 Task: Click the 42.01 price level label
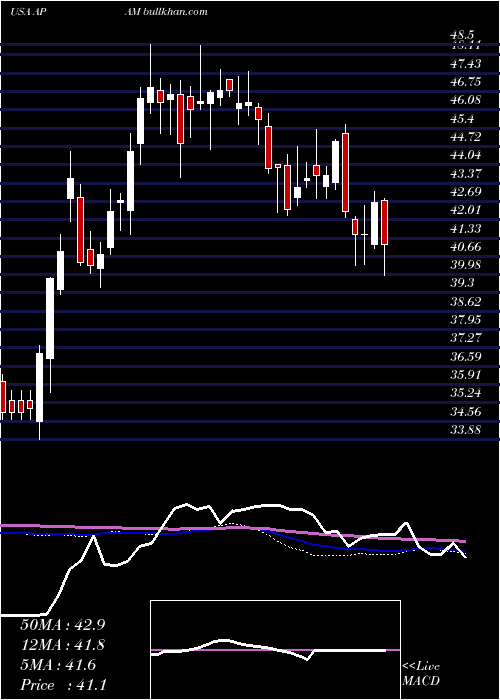466,210
